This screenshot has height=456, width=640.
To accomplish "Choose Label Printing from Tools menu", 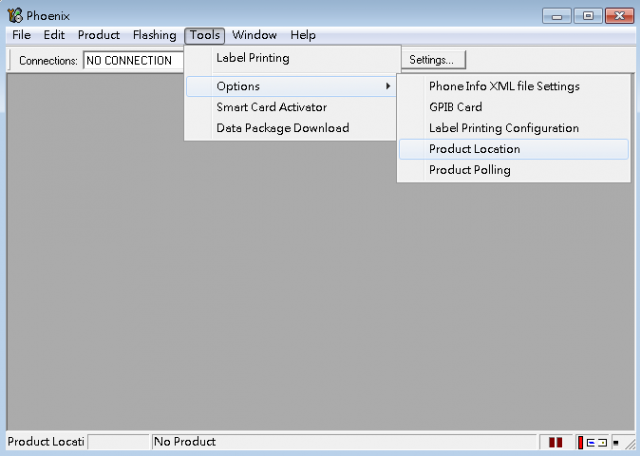I will [291, 58].
